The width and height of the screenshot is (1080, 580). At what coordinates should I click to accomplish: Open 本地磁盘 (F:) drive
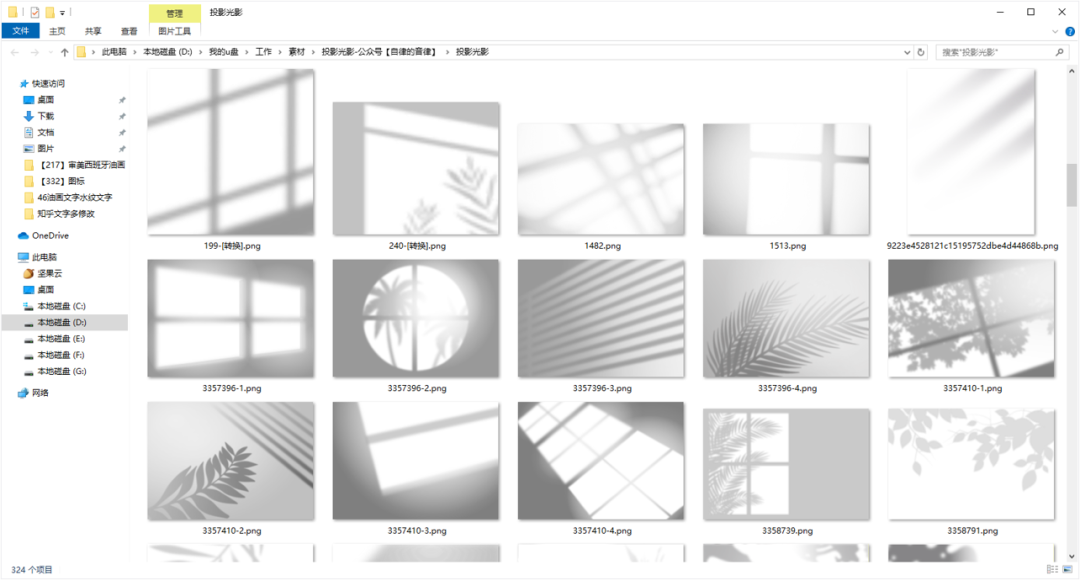pyautogui.click(x=61, y=355)
